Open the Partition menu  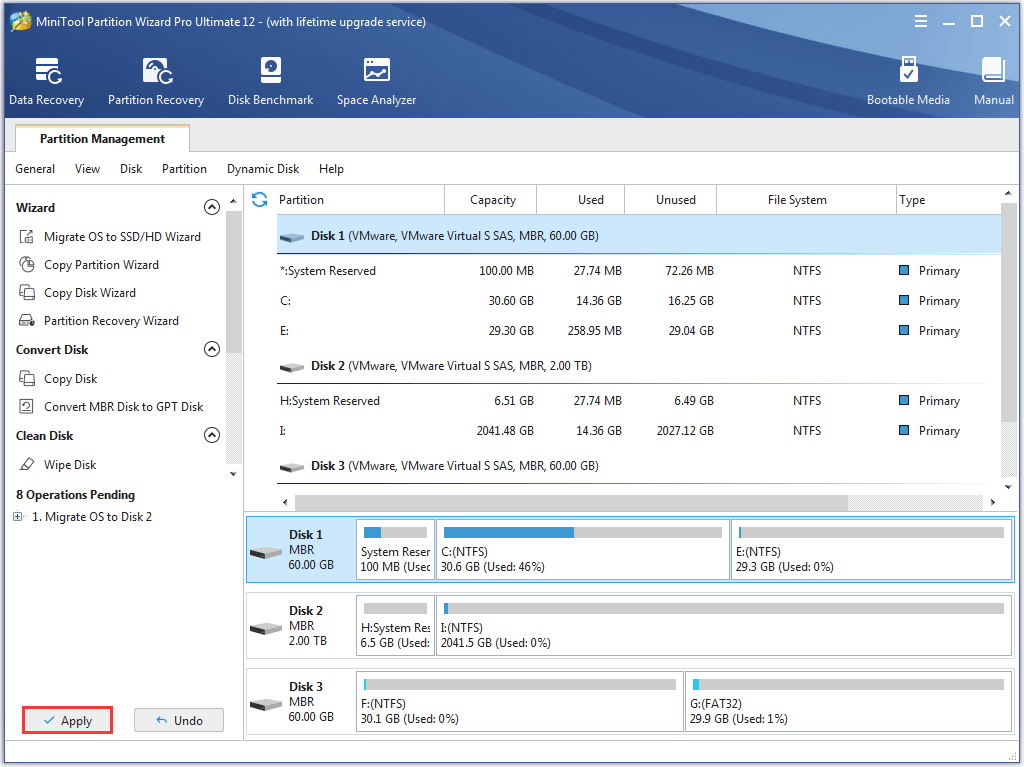click(x=184, y=169)
